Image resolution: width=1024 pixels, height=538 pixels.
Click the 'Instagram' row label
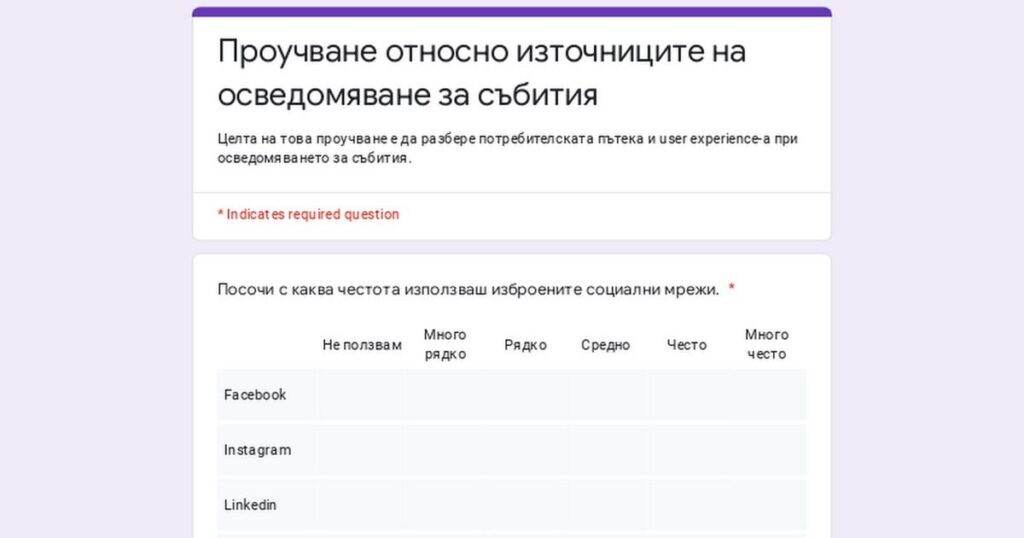257,450
